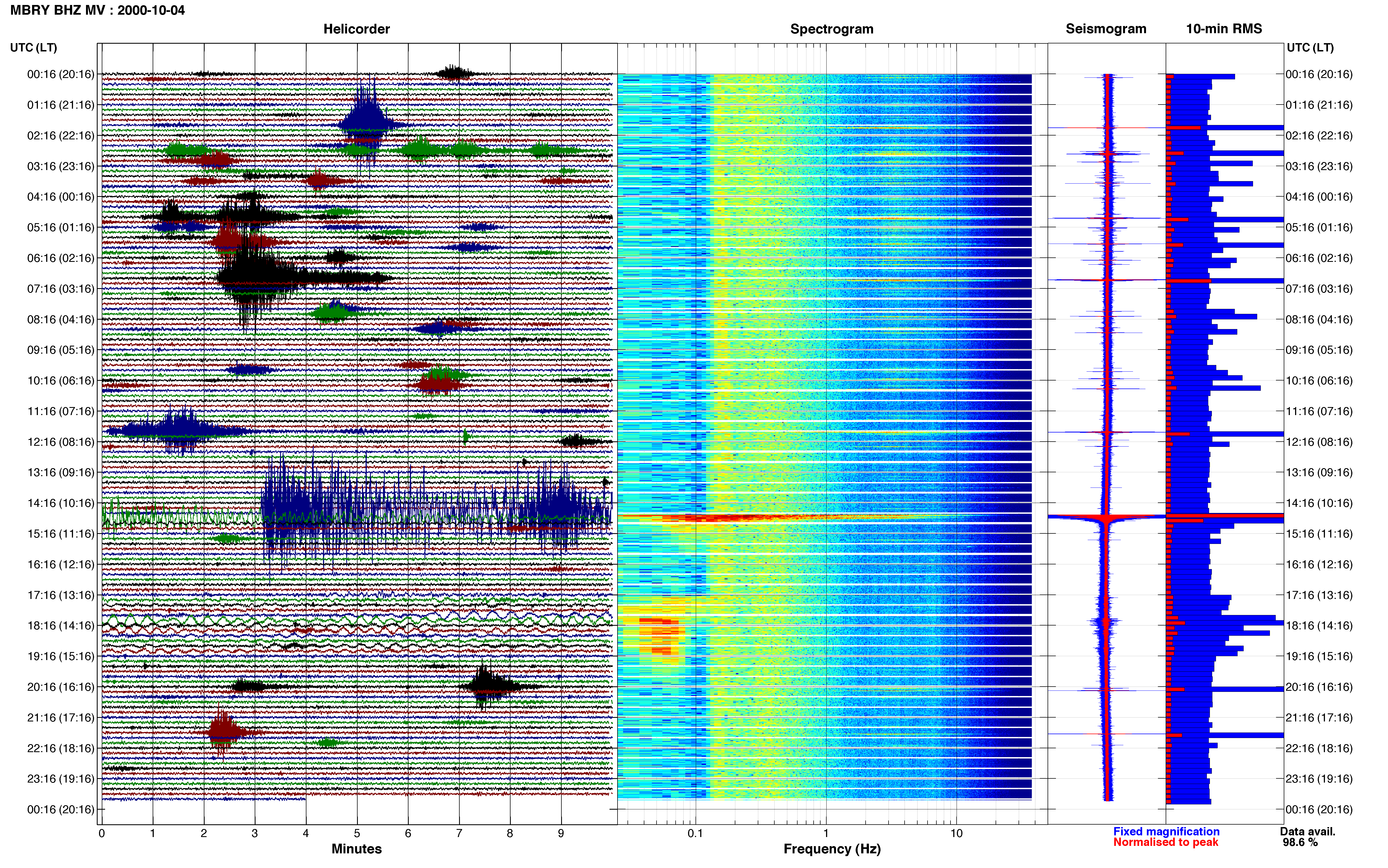Click left time label '16:16 (12:16)'
1388x868 pixels.
point(61,564)
